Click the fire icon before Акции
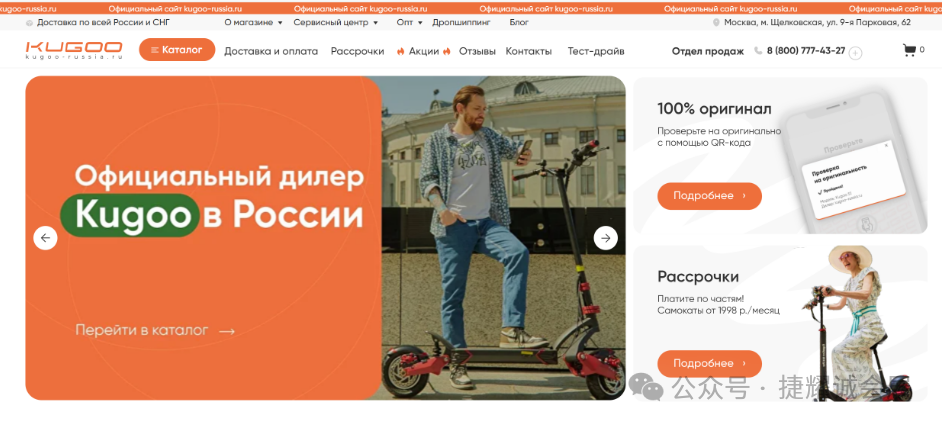The image size is (942, 426). coord(400,52)
